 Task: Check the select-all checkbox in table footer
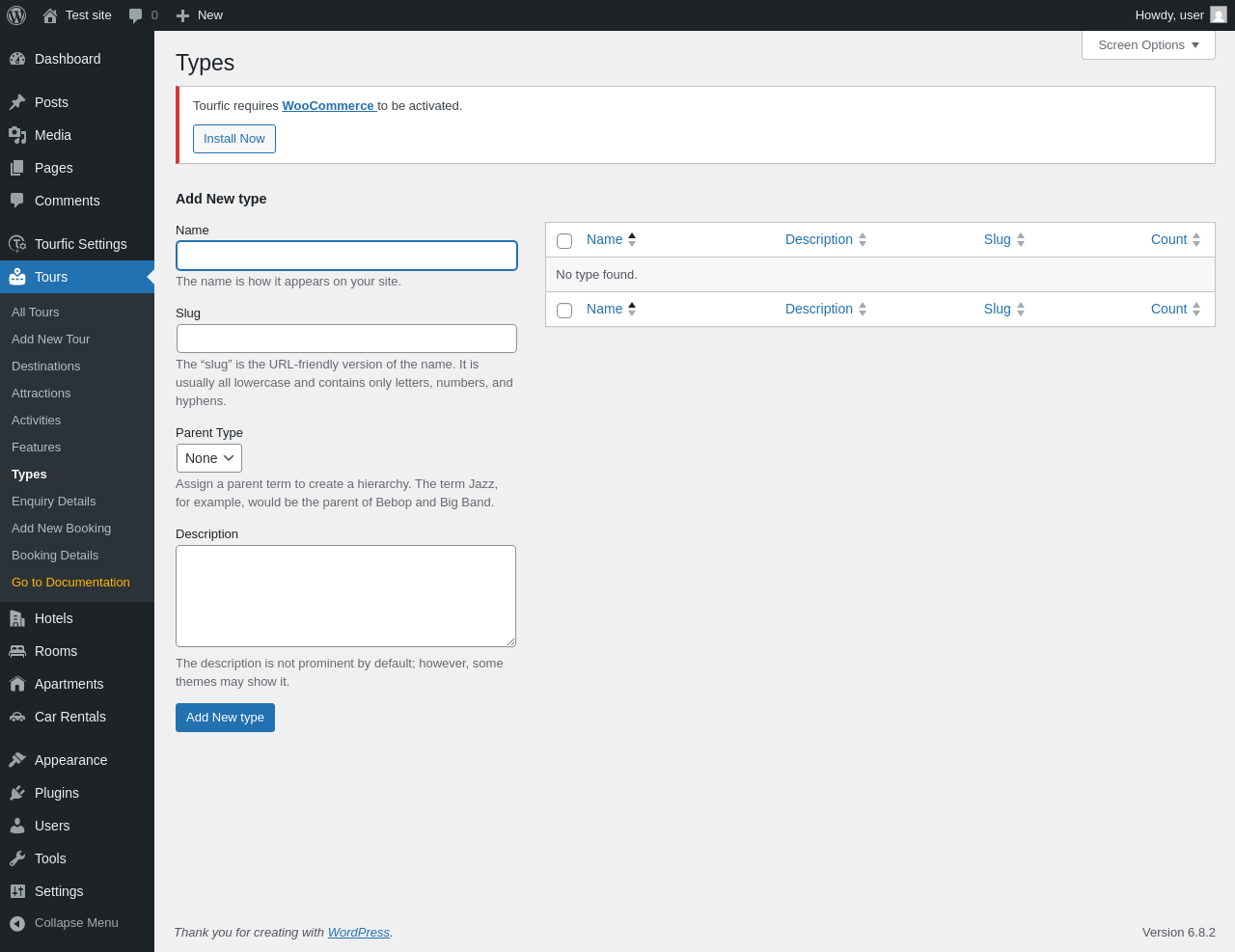(564, 311)
